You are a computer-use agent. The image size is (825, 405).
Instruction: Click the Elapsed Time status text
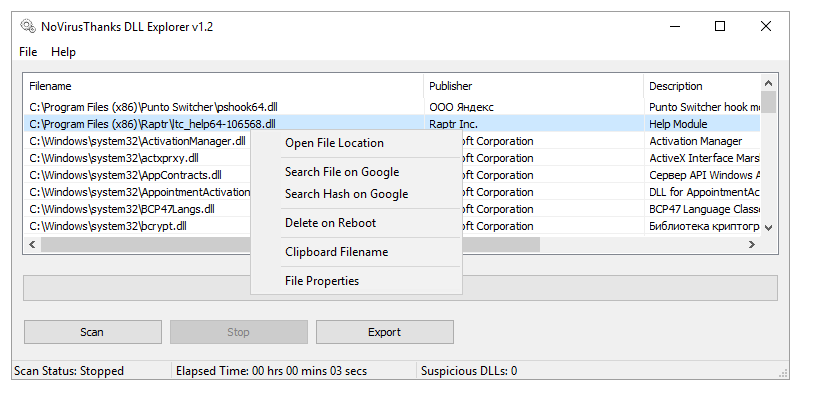(x=271, y=371)
